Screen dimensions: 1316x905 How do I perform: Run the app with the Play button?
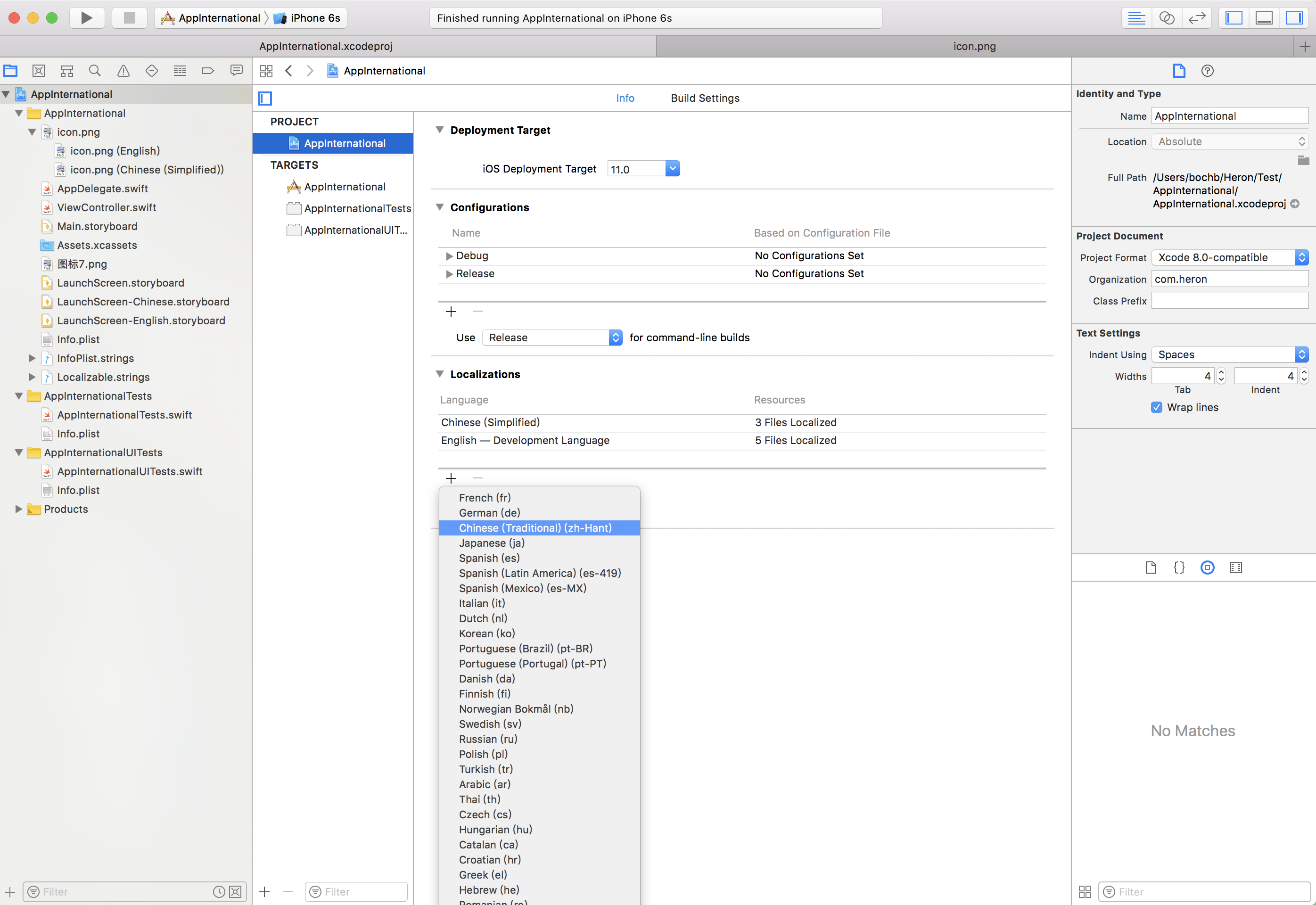click(x=87, y=17)
